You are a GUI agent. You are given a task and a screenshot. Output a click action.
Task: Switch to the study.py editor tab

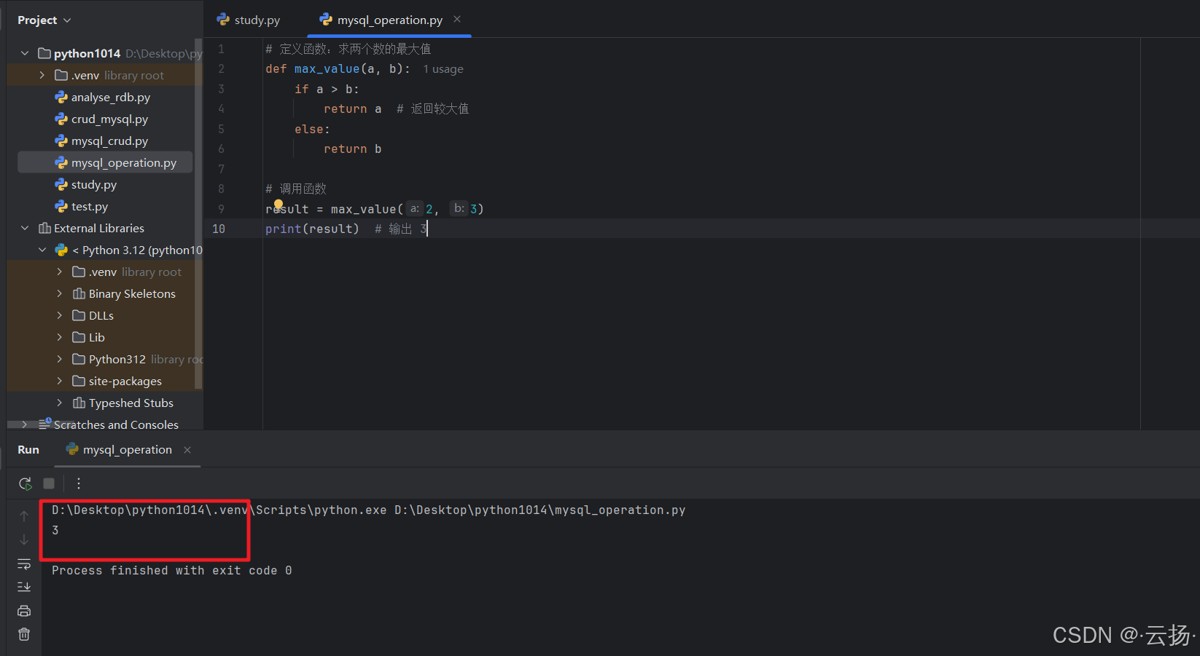[248, 20]
